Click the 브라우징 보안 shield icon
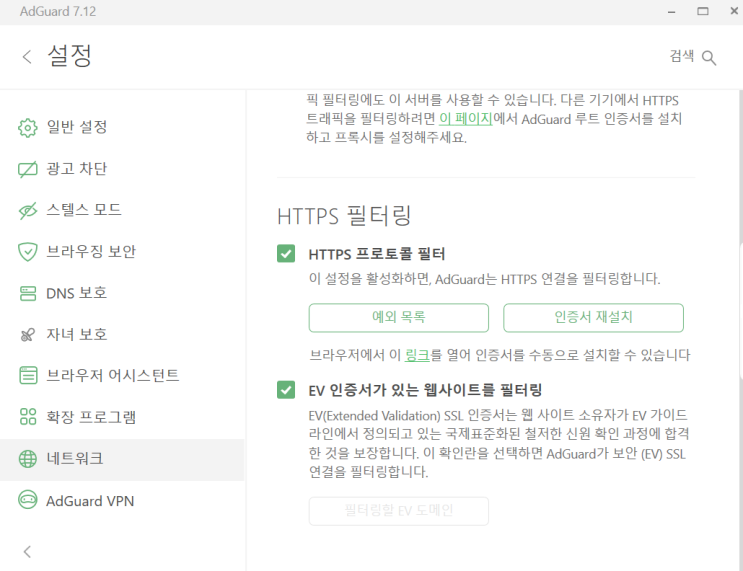 [27, 252]
